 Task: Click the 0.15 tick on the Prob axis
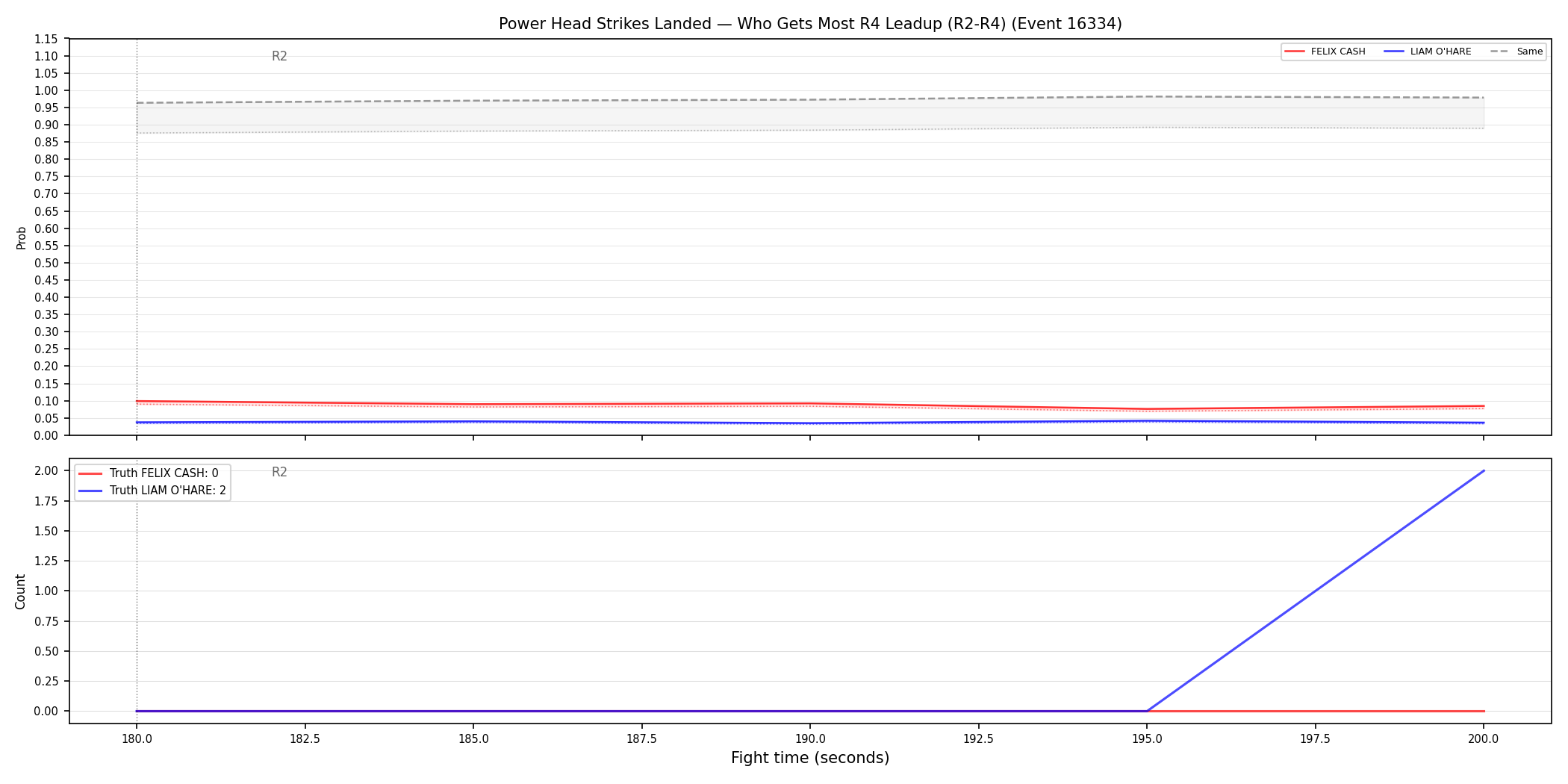pyautogui.click(x=46, y=384)
